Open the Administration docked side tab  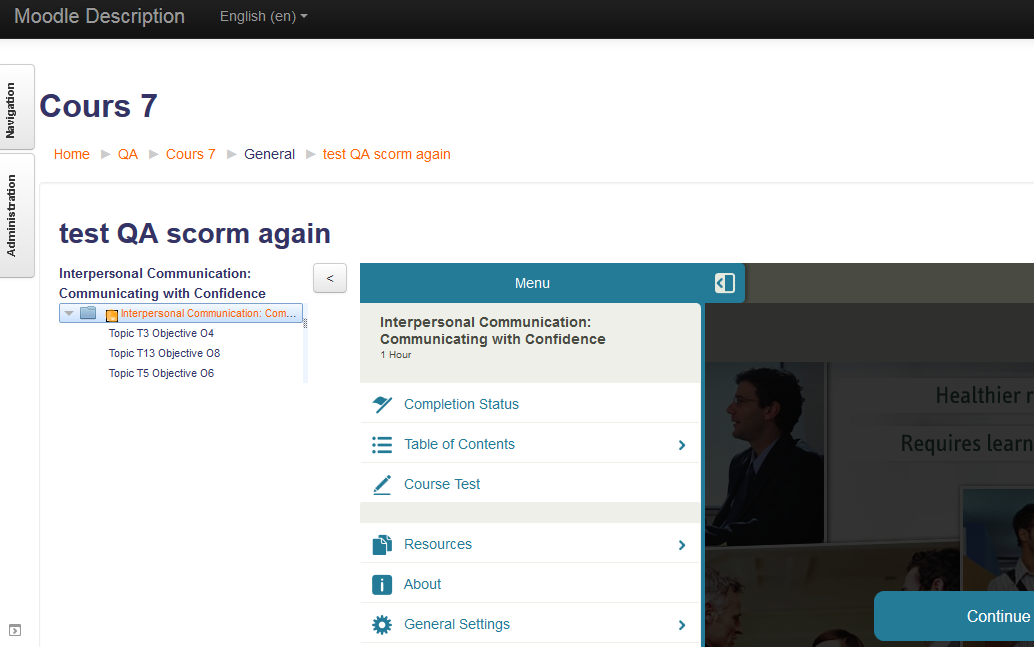click(16, 216)
